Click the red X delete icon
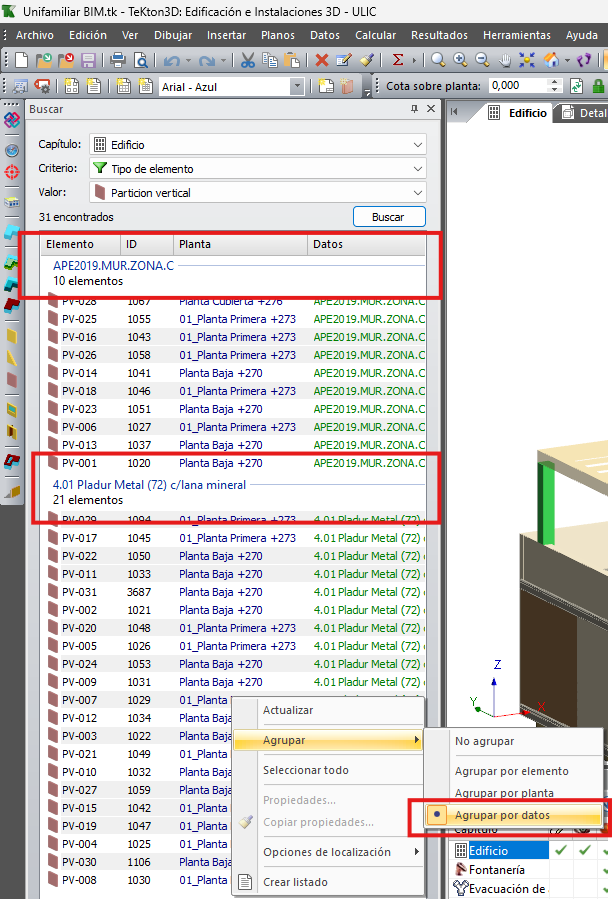The height and width of the screenshot is (899, 613). (x=321, y=60)
